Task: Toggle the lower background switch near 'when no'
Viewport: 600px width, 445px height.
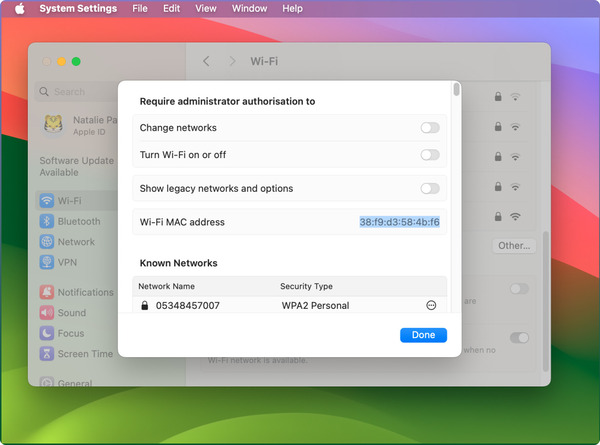Action: [x=519, y=337]
